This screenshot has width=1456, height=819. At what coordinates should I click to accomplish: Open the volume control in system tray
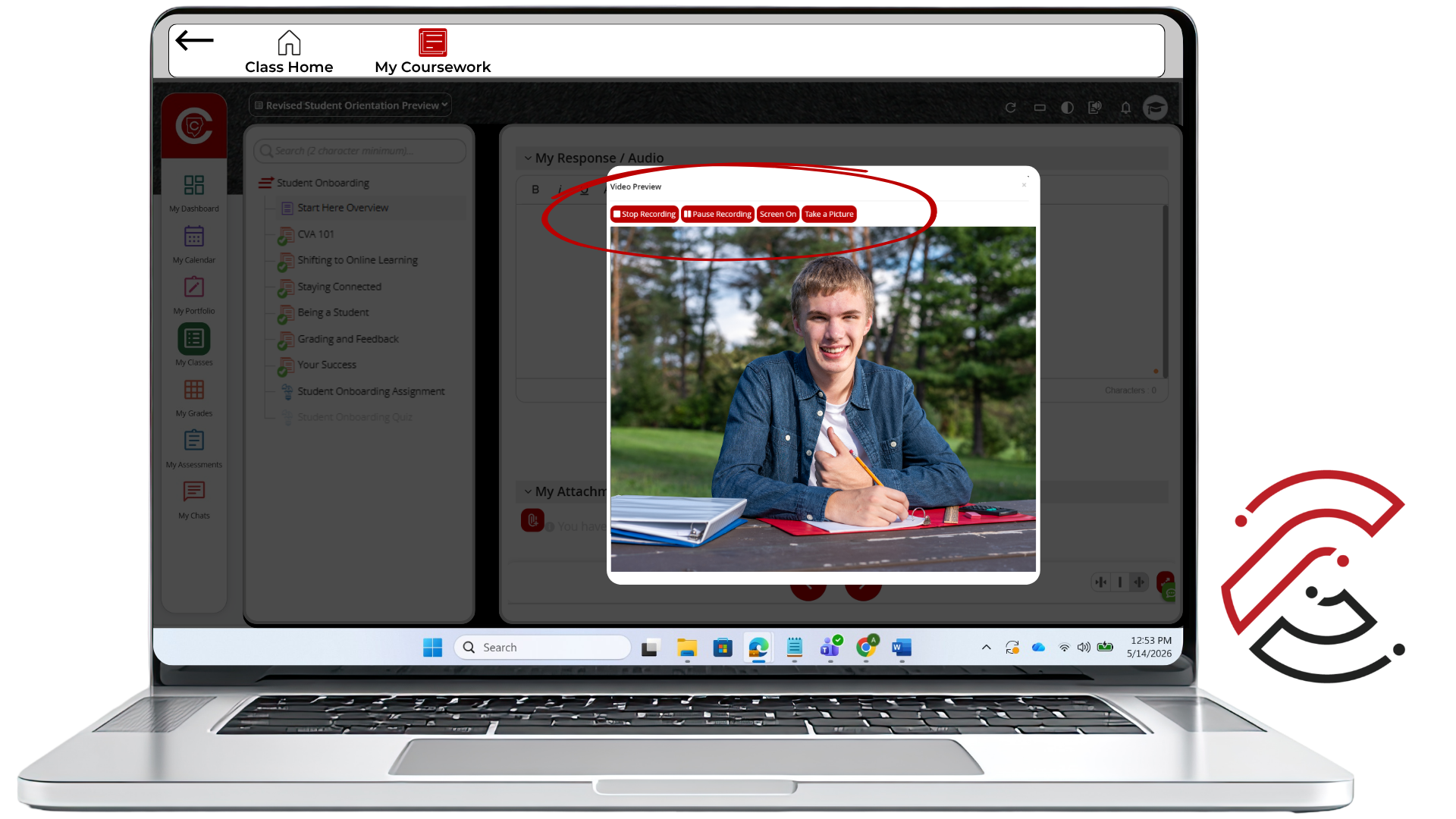[1084, 648]
